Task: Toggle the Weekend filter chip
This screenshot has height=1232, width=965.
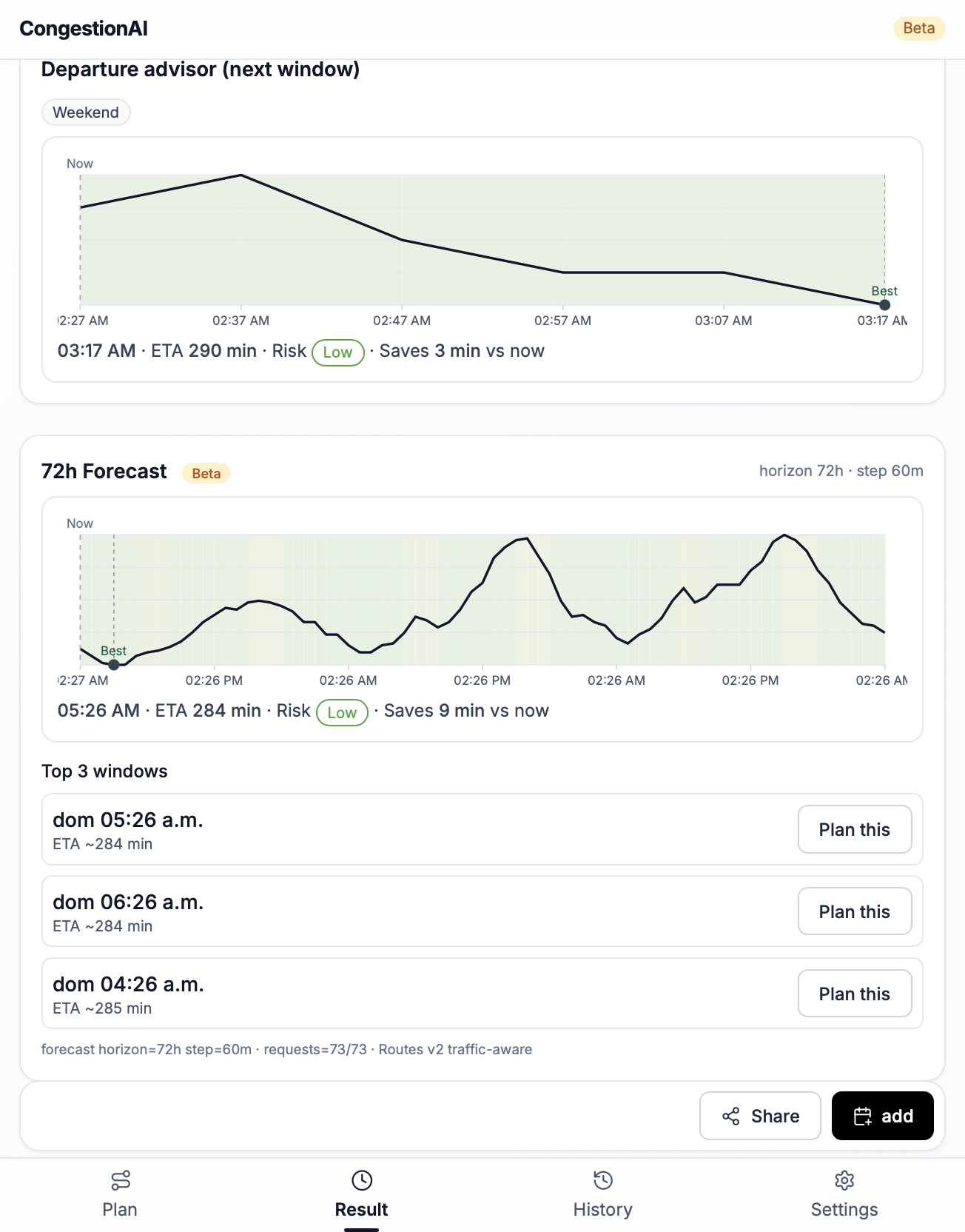Action: (86, 112)
